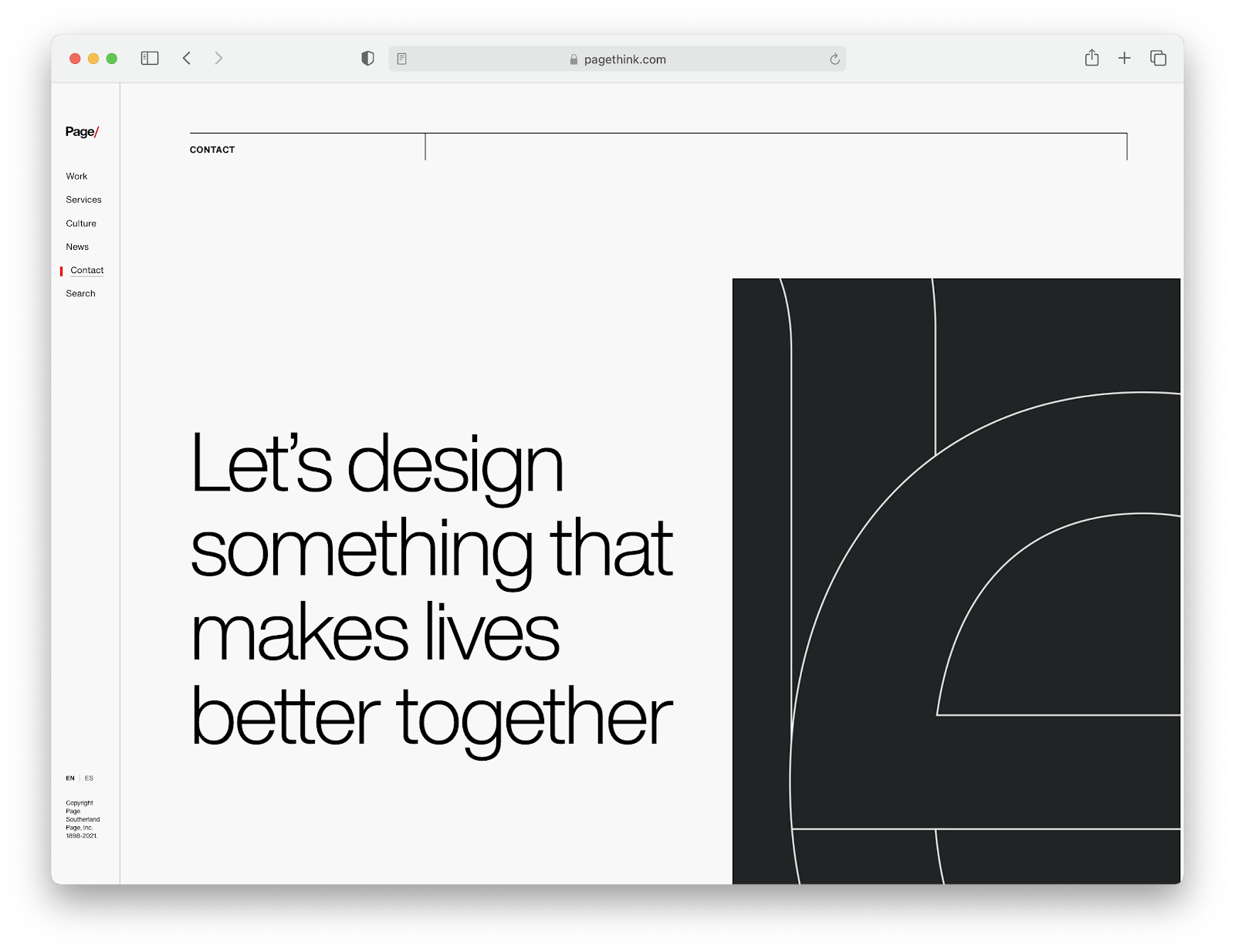1235x952 pixels.
Task: Focus the pagethink.com address field
Action: 617,59
